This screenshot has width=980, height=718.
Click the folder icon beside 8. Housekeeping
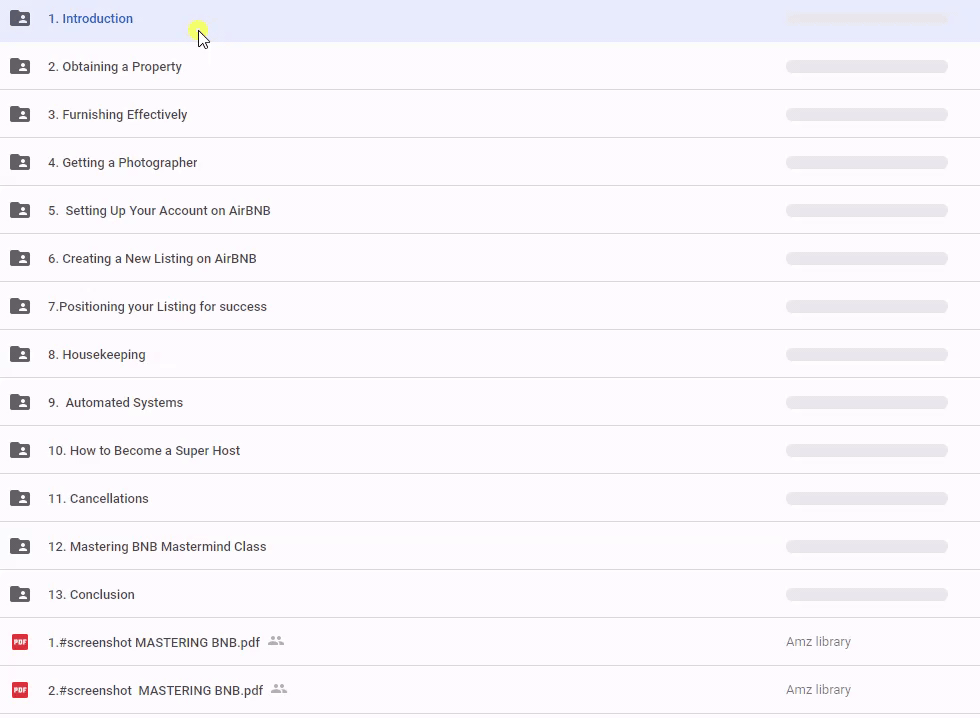20,354
